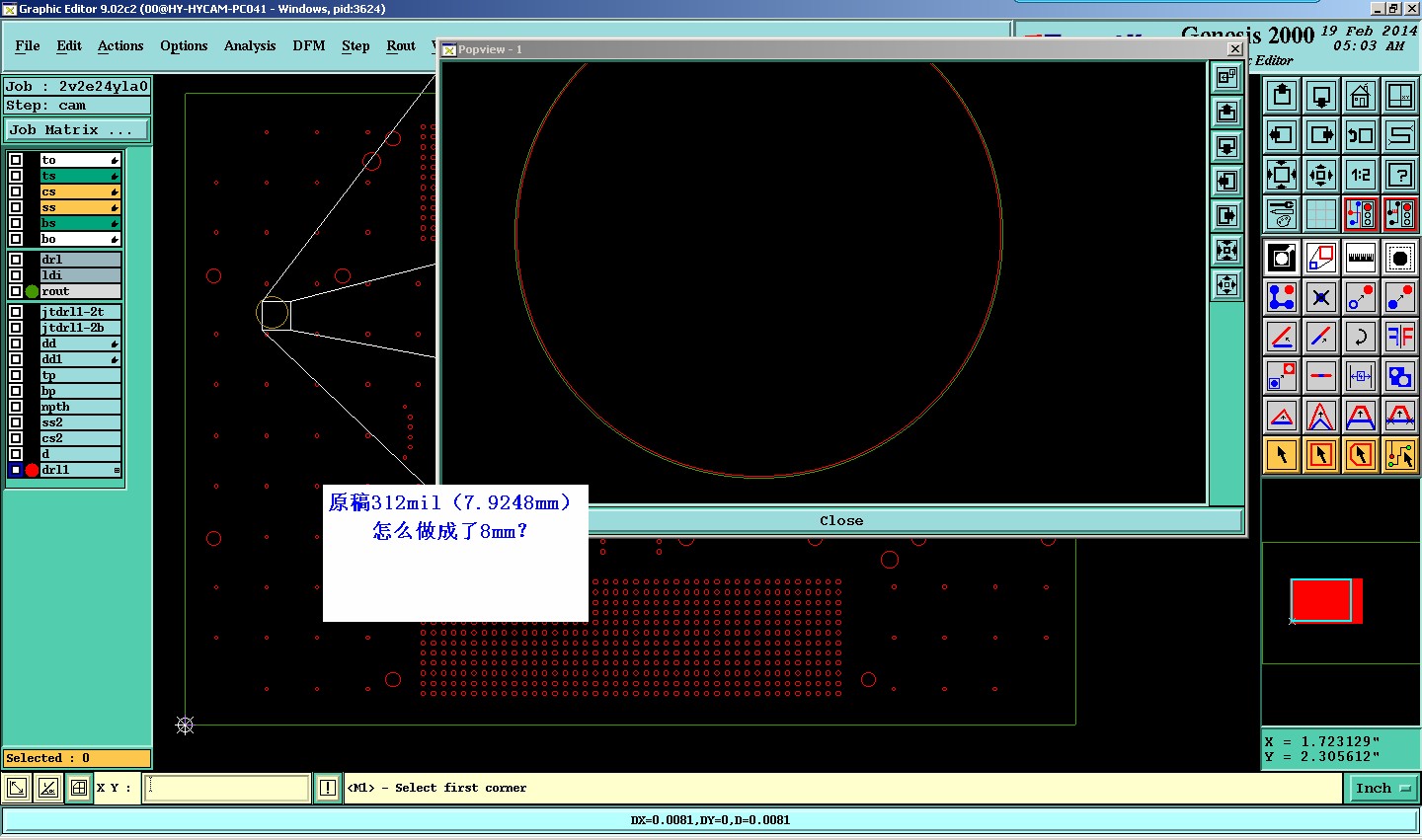Toggle the drl1 layer checkbox
The width and height of the screenshot is (1422, 840).
point(16,470)
